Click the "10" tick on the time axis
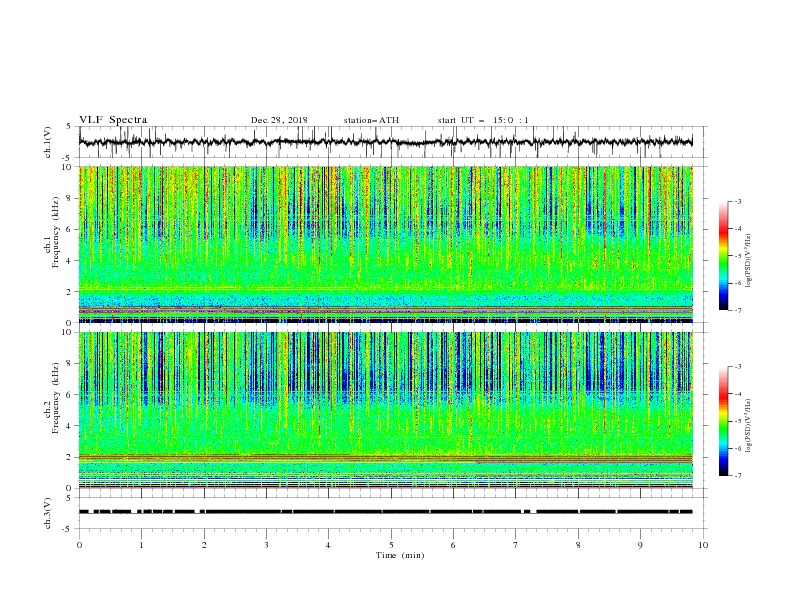Image resolution: width=792 pixels, height=612 pixels. pos(703,545)
